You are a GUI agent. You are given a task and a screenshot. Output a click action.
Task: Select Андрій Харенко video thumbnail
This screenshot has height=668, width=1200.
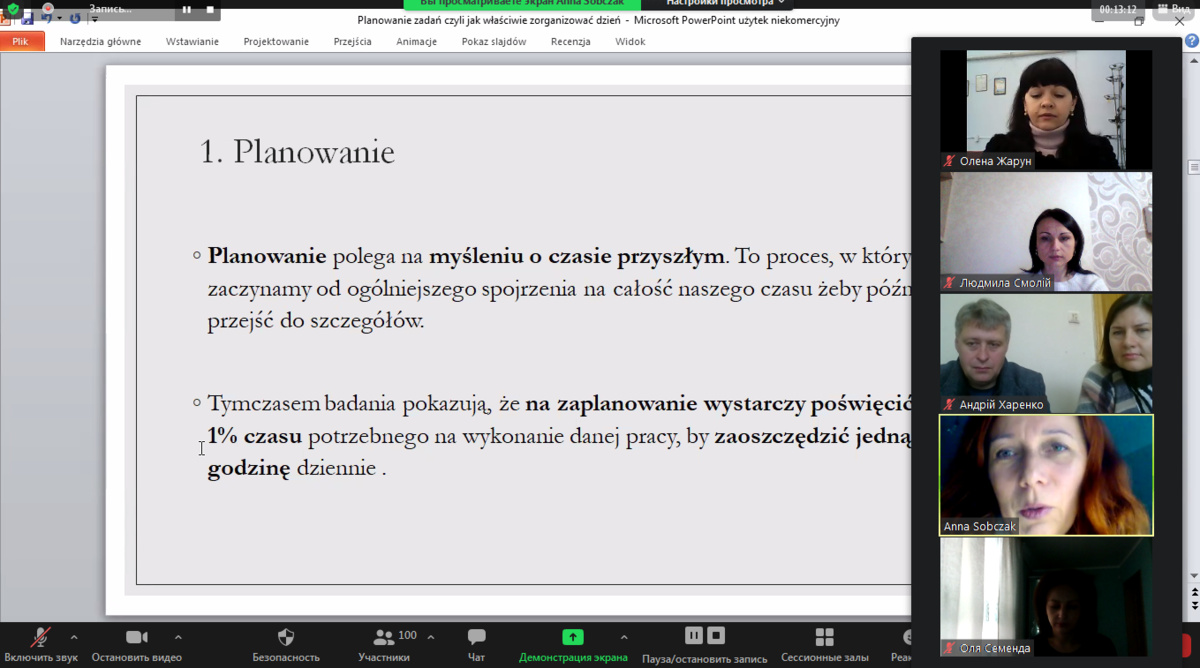(1046, 353)
